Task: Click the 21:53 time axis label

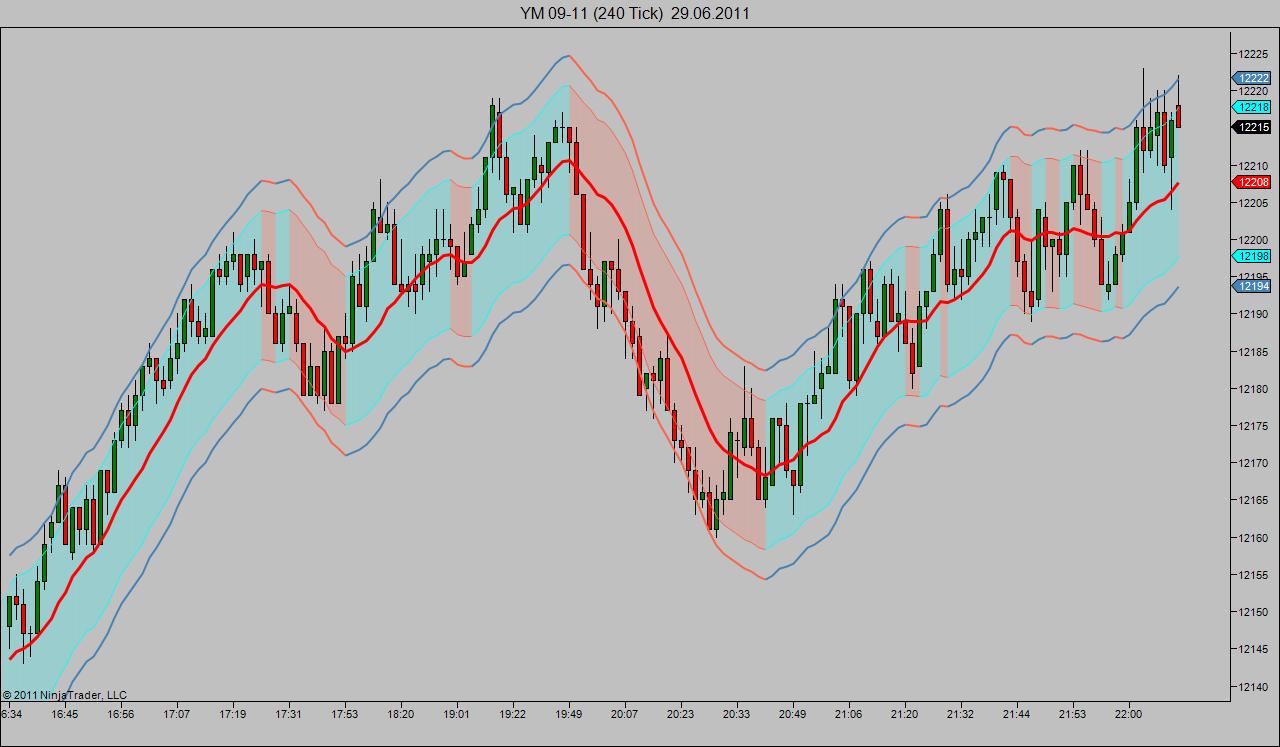Action: (x=1073, y=715)
